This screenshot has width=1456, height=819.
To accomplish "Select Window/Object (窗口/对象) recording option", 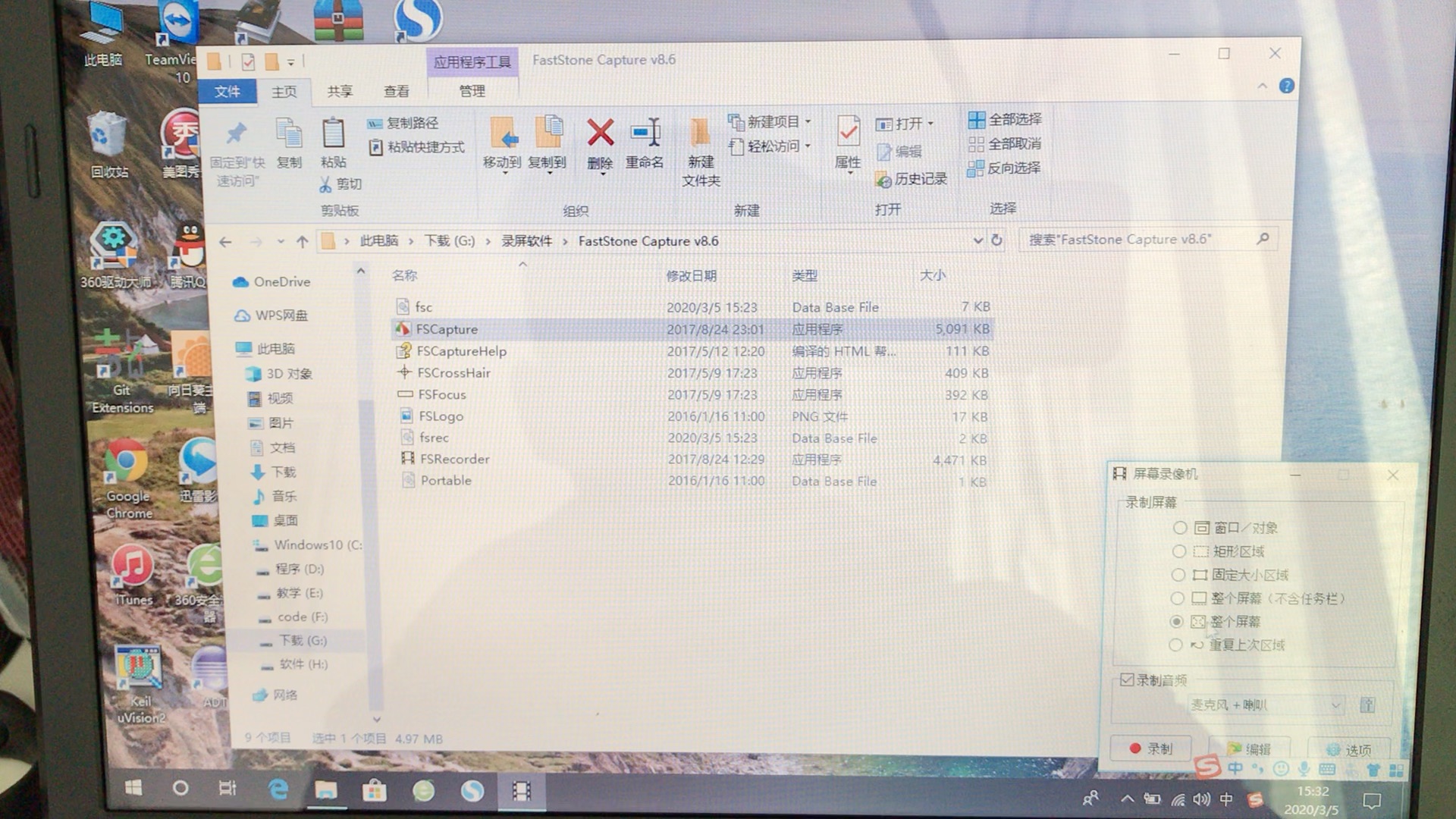I will tap(1179, 528).
